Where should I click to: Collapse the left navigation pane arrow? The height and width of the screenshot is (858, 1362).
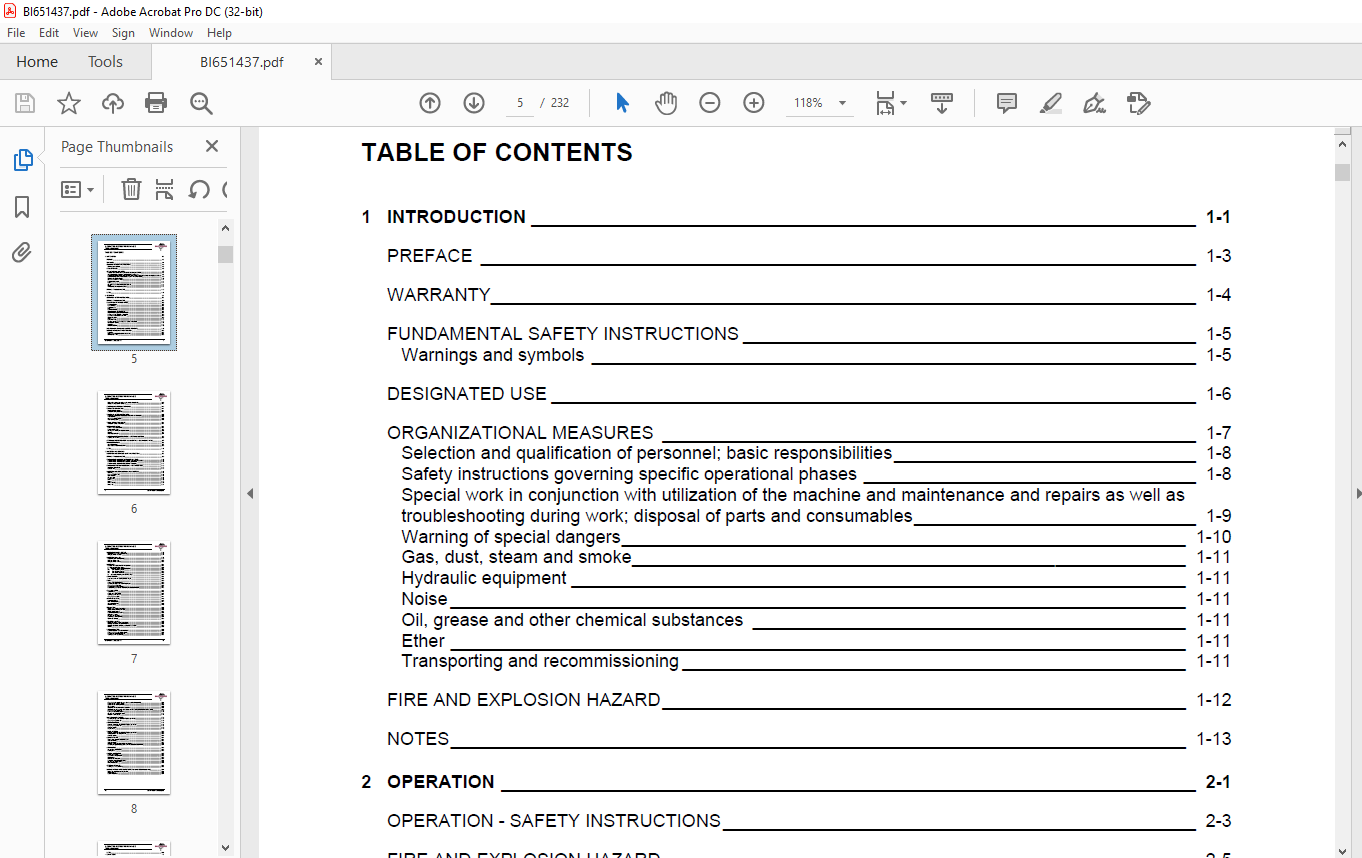pyautogui.click(x=250, y=493)
